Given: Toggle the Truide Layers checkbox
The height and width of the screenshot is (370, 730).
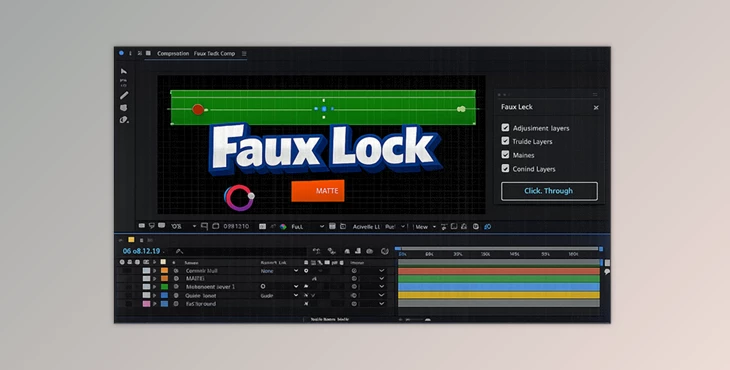Looking at the screenshot, I should pos(505,141).
